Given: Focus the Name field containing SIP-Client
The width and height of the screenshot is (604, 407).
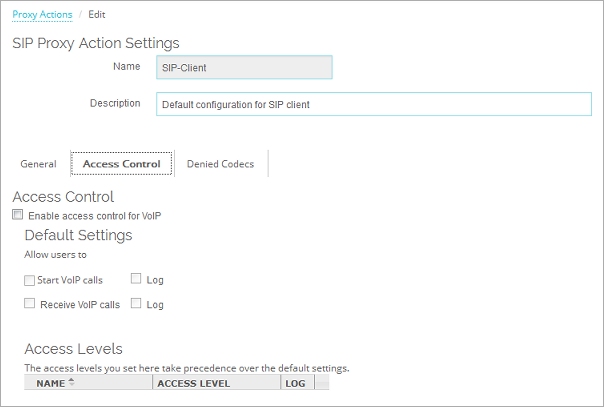Looking at the screenshot, I should [x=243, y=67].
